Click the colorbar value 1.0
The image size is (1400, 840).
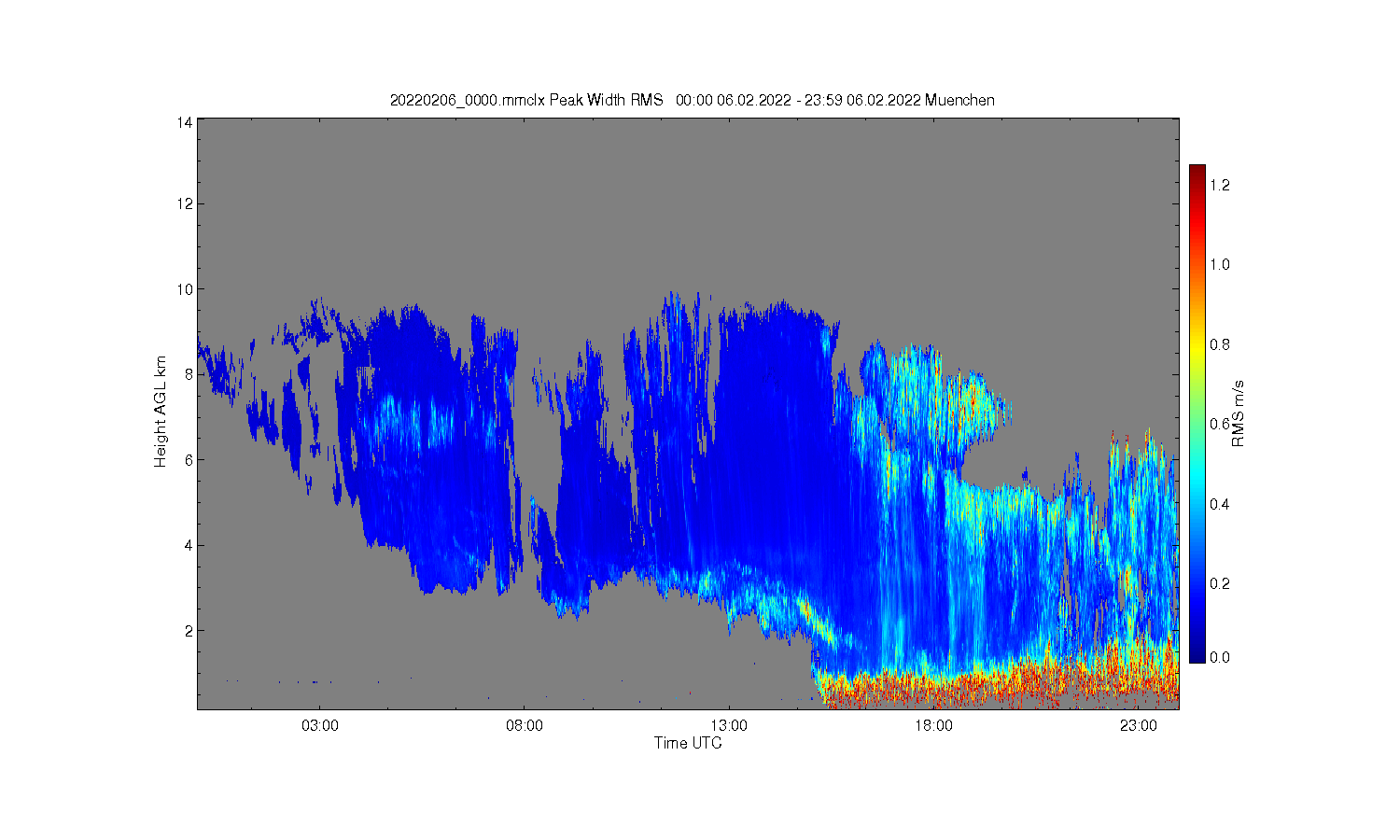click(1220, 265)
